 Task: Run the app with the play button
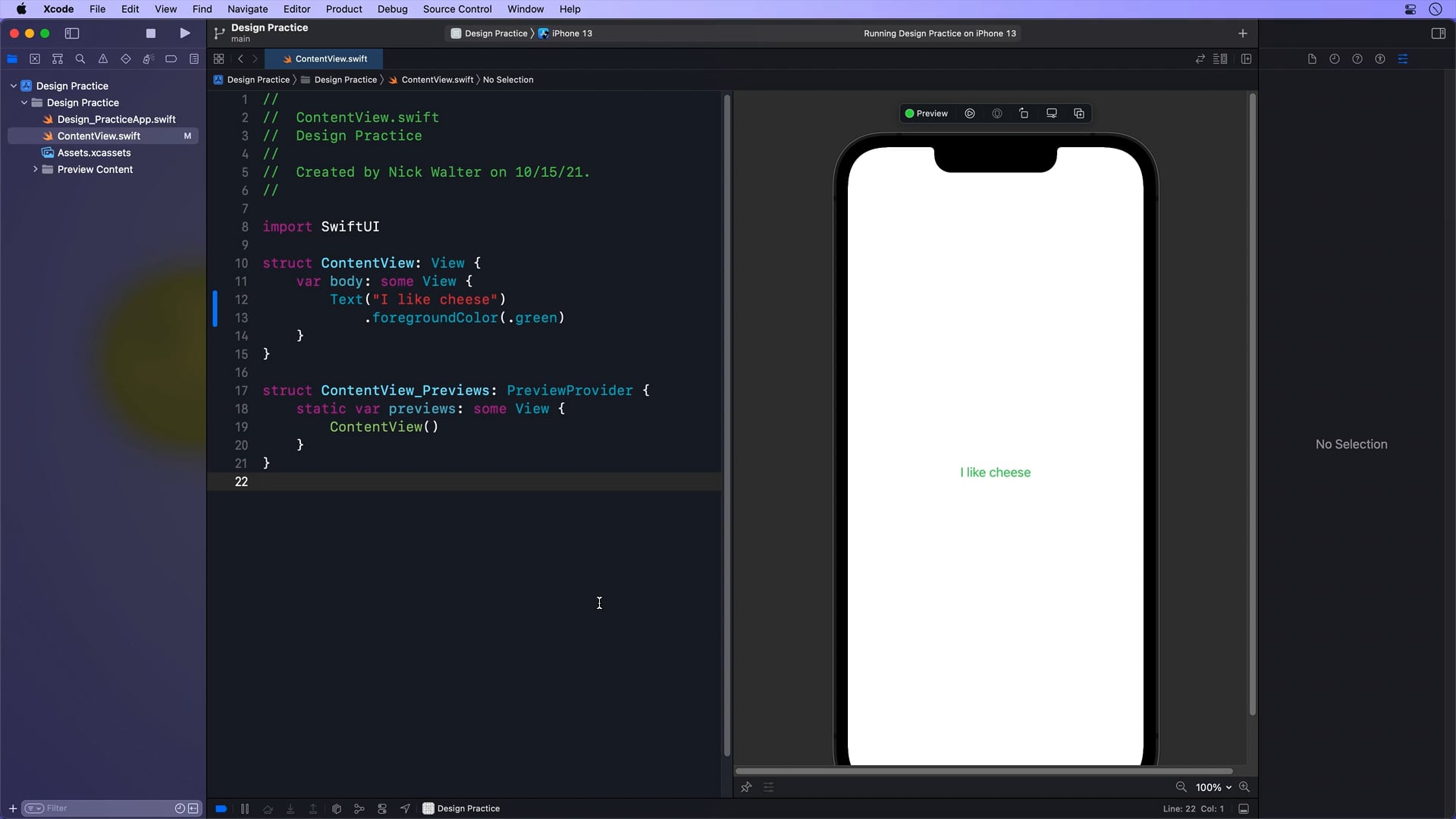184,33
